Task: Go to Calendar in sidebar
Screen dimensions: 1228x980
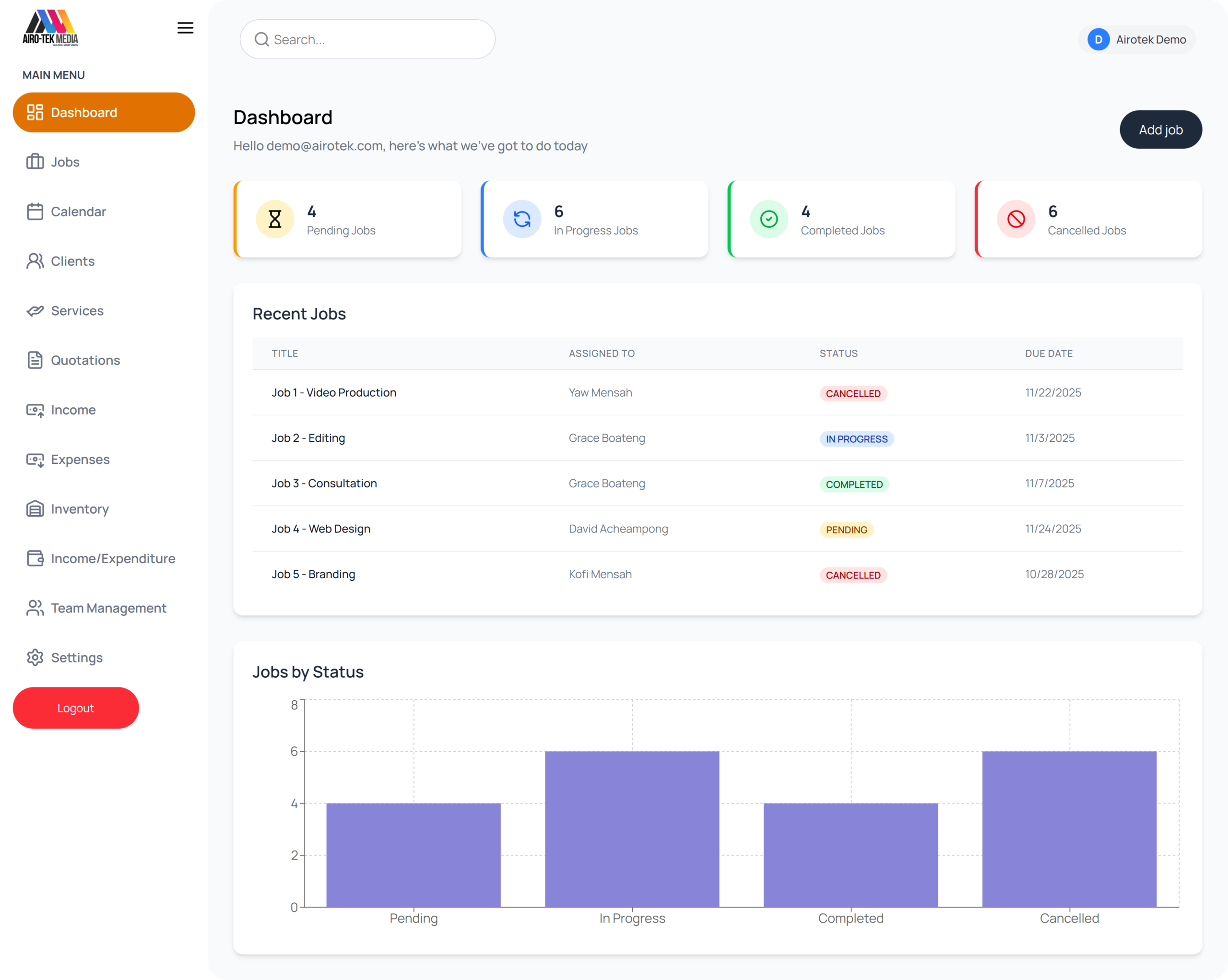Action: (x=78, y=212)
